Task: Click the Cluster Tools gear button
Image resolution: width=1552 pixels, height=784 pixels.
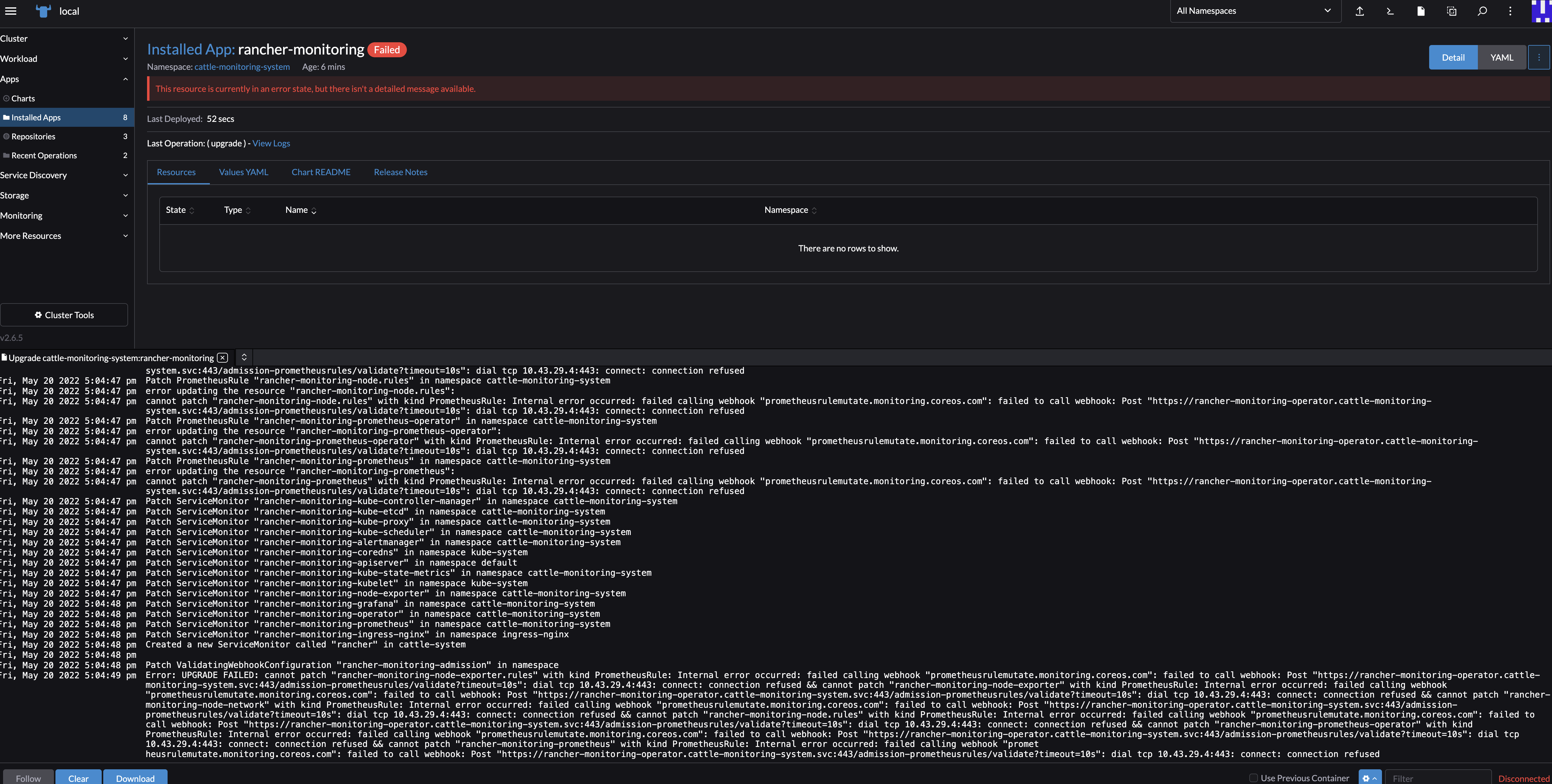Action: (64, 315)
